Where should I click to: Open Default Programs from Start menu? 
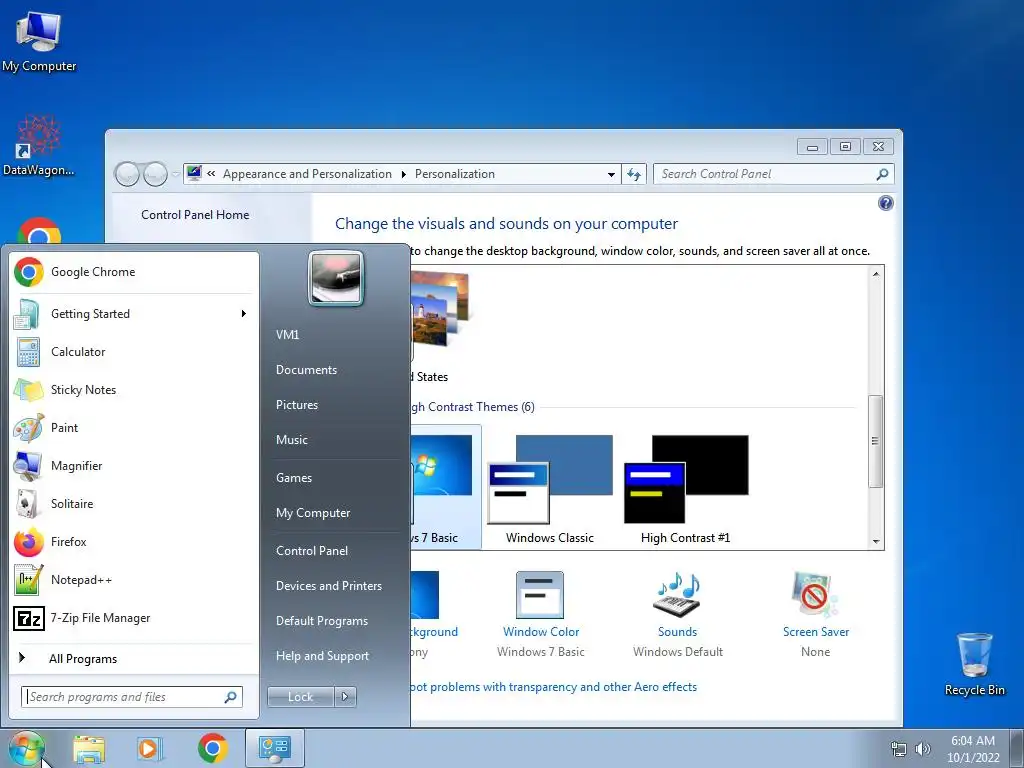(x=322, y=621)
